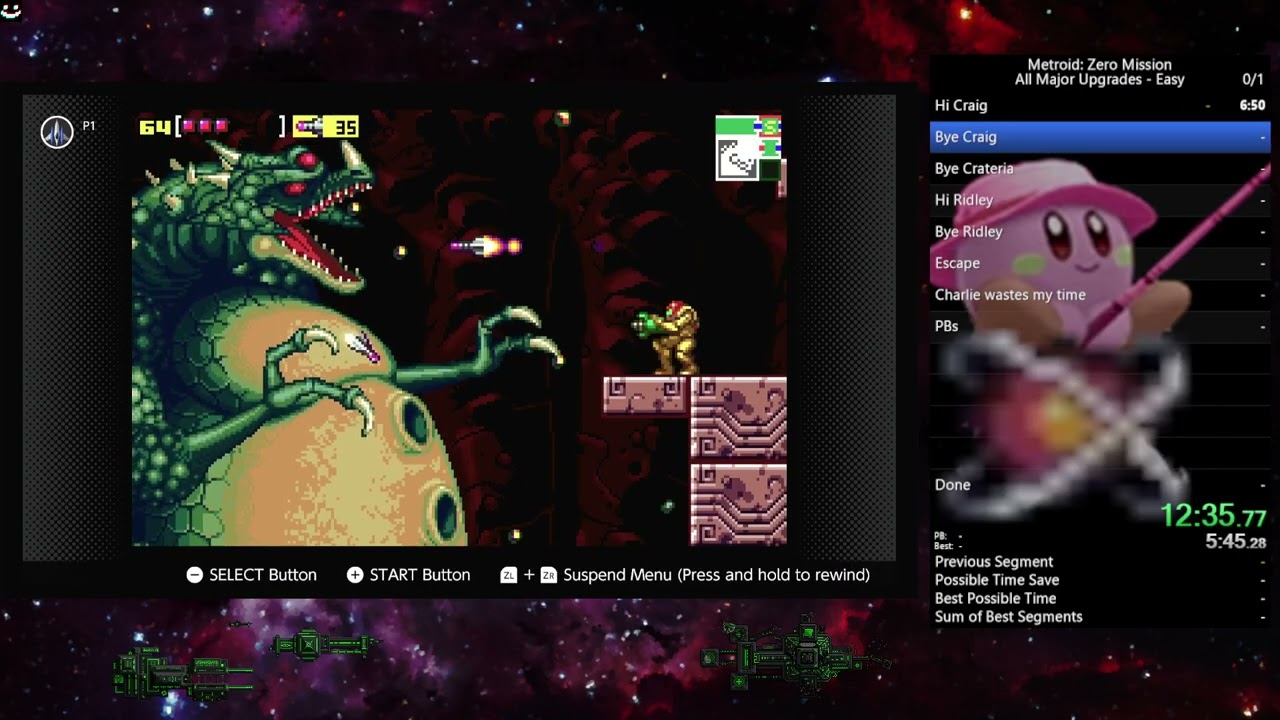Select 'Charlie wastes my time' split
Viewport: 1280px width, 720px height.
point(1100,294)
